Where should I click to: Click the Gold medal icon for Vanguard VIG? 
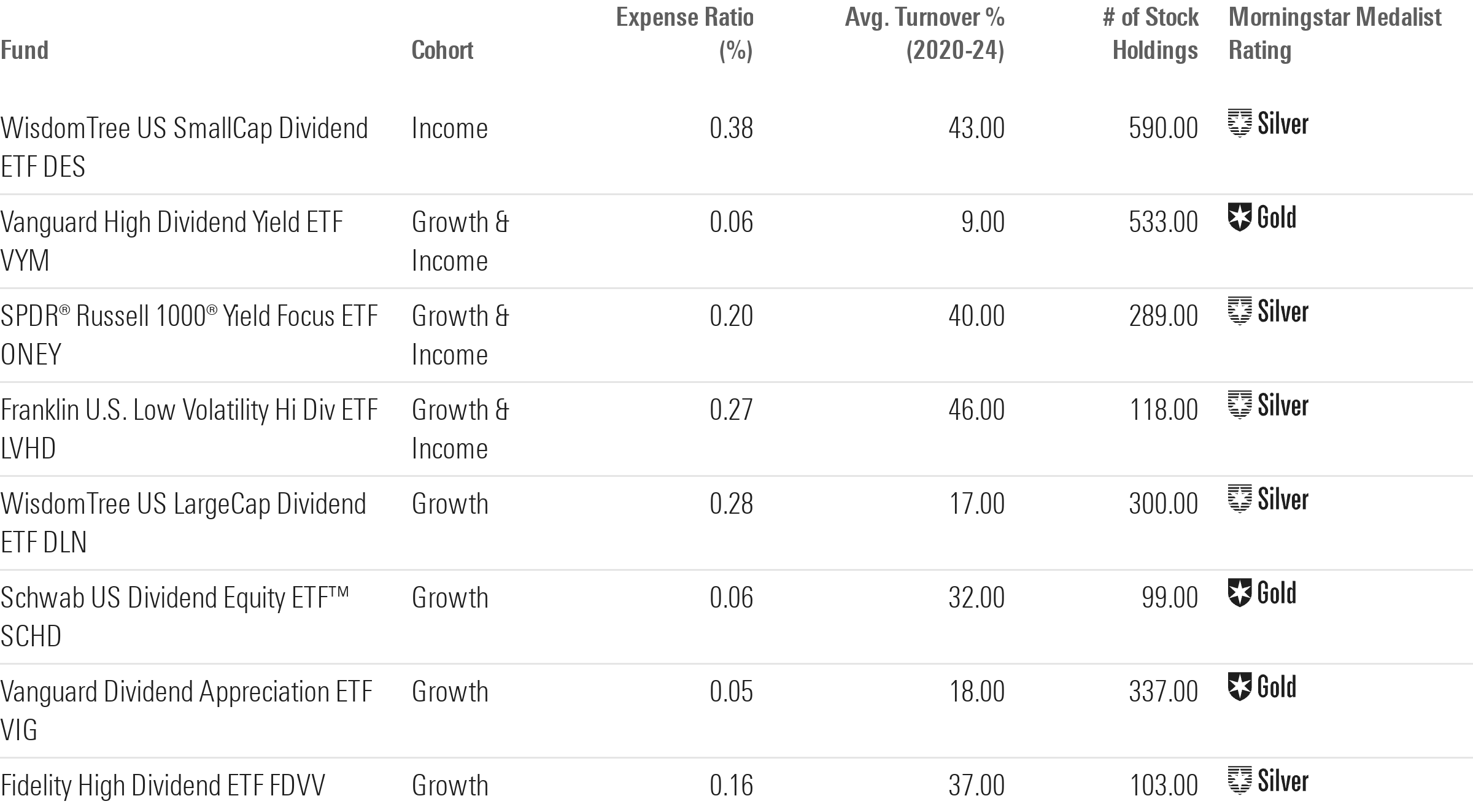(1239, 687)
